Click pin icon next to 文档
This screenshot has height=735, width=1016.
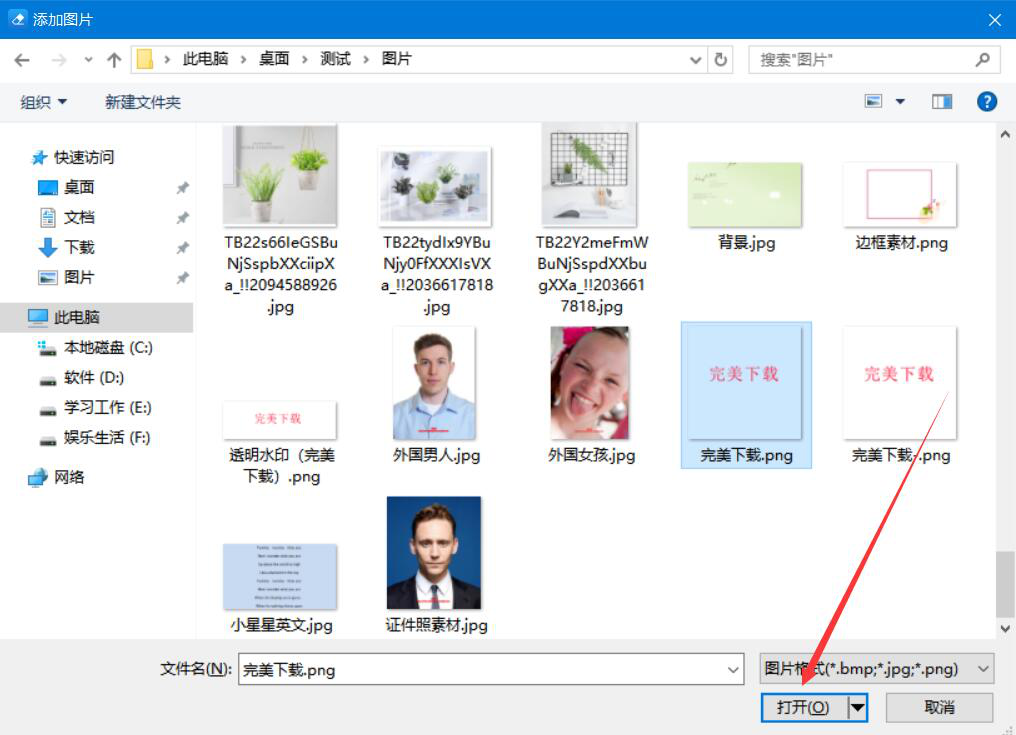point(183,218)
